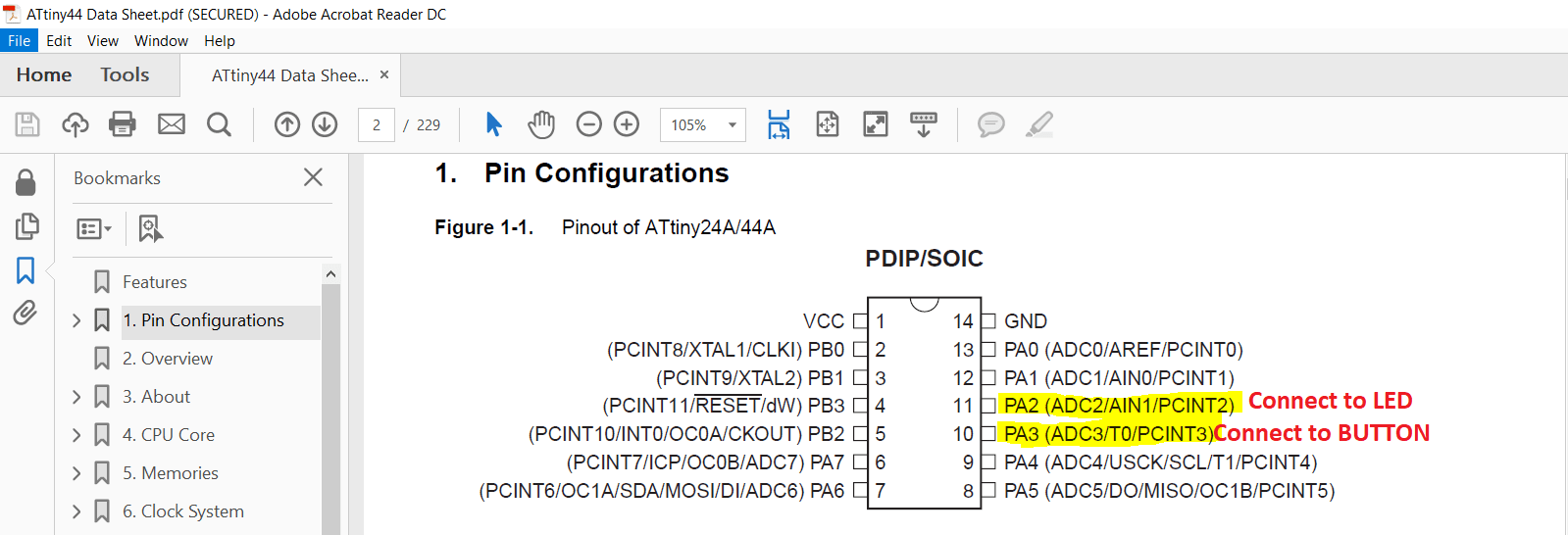
Task: Click Connect to LED annotation
Action: click(1330, 401)
